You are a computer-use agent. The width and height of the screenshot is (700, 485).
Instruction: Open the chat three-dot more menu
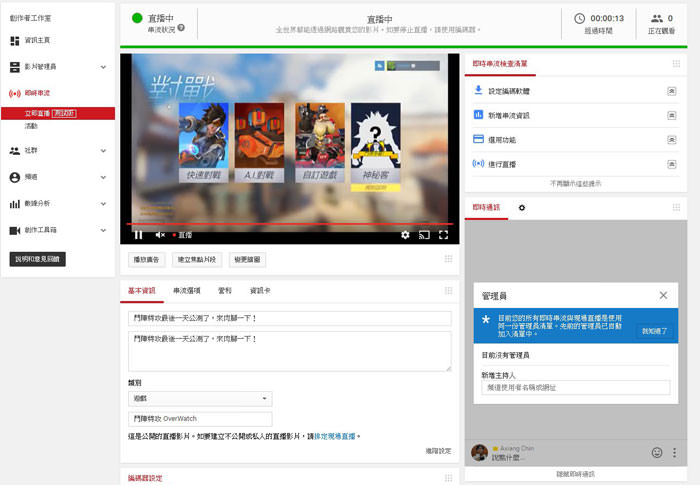[674, 452]
